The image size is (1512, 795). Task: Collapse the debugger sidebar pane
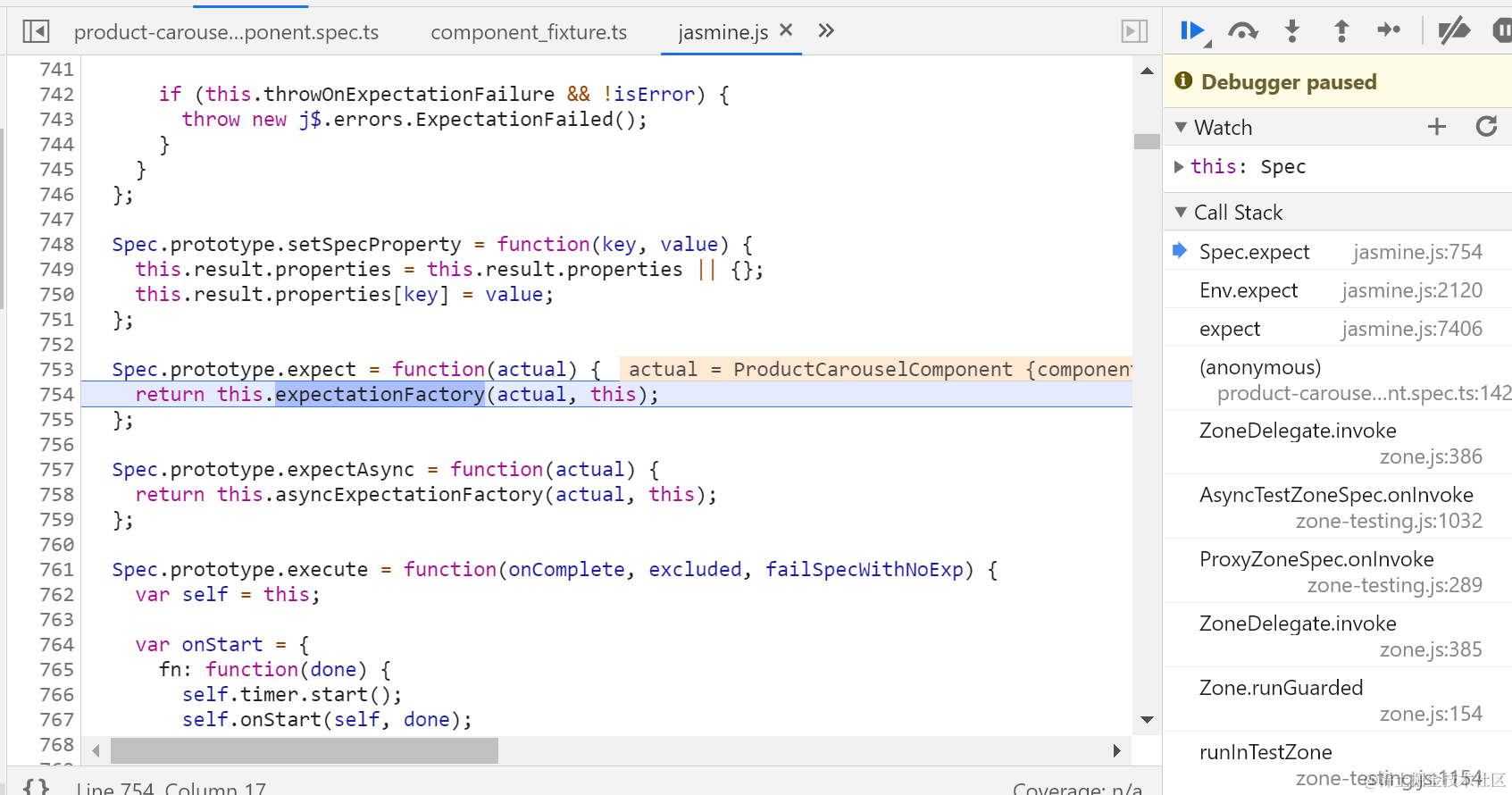(x=1134, y=32)
